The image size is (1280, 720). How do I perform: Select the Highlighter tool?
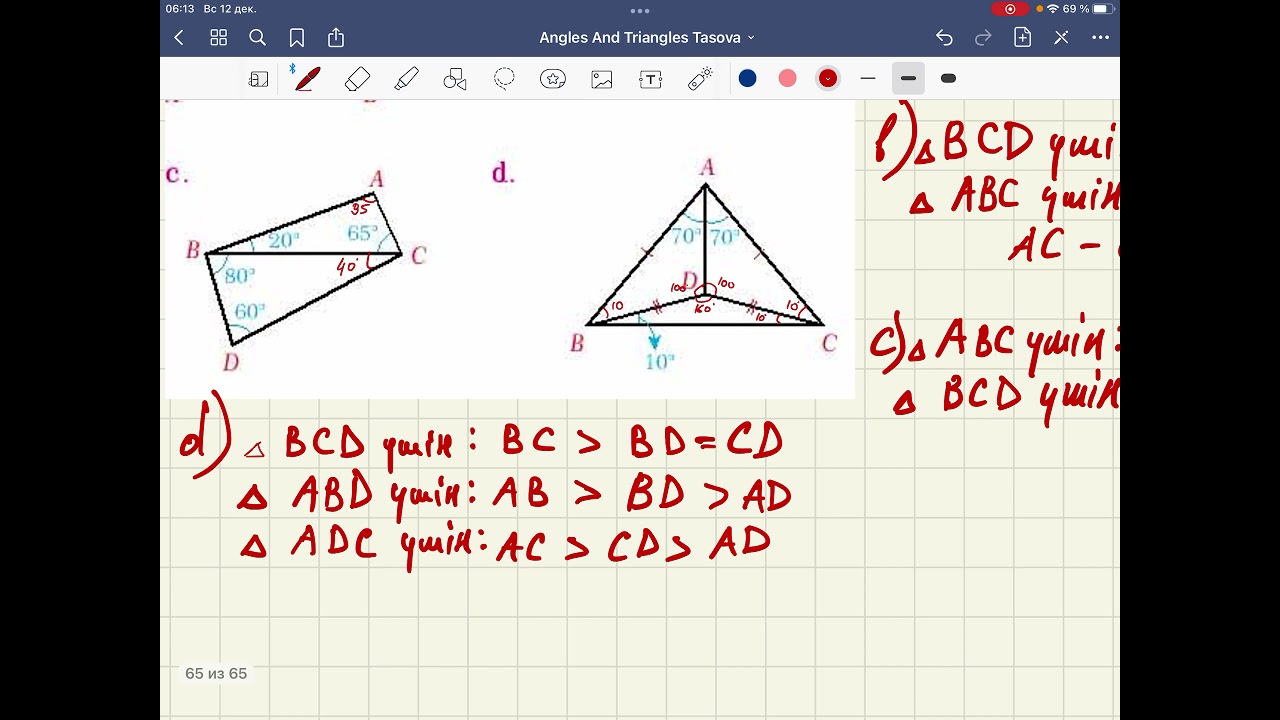tap(406, 79)
